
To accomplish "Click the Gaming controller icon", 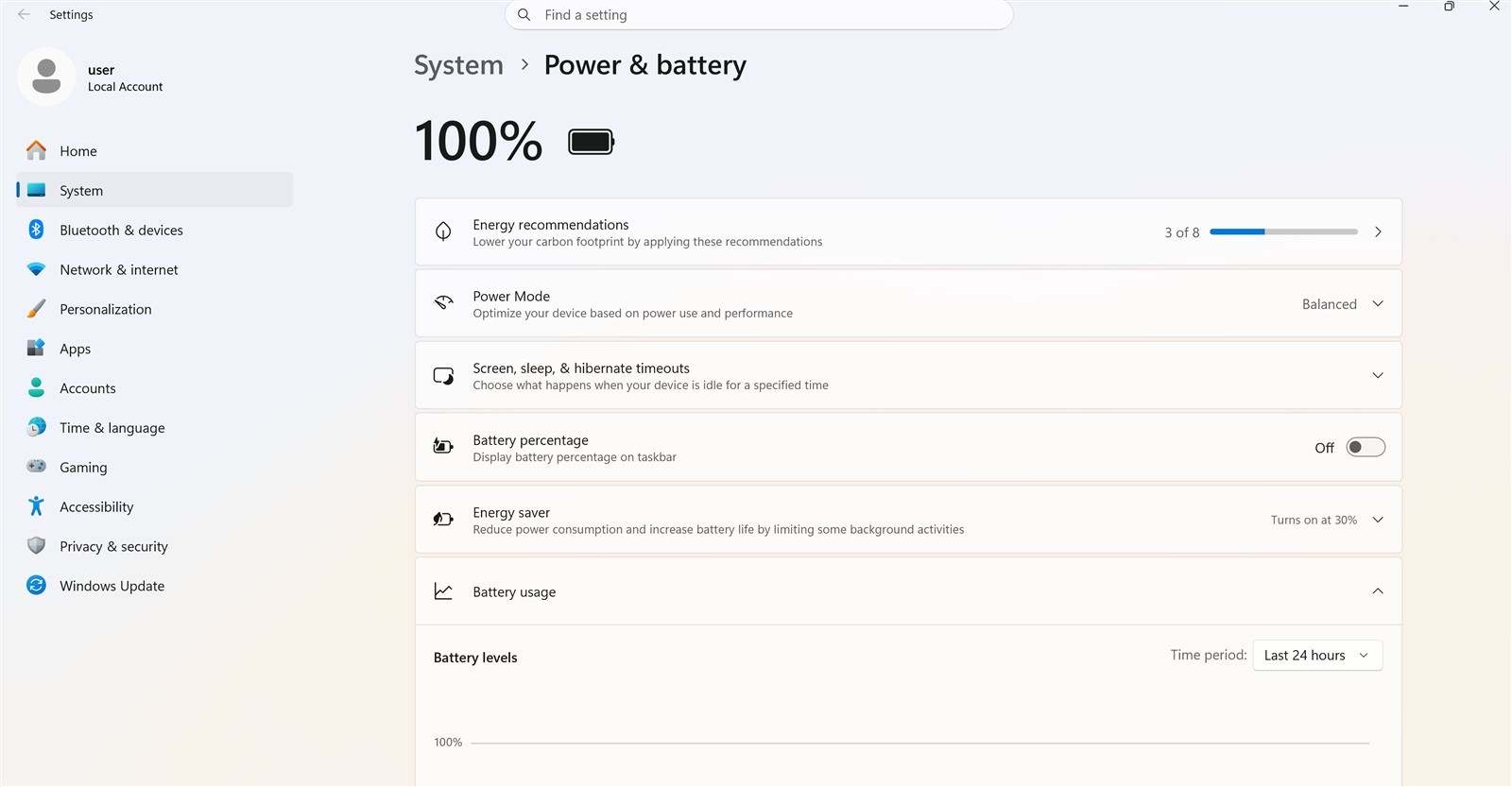I will tap(36, 467).
